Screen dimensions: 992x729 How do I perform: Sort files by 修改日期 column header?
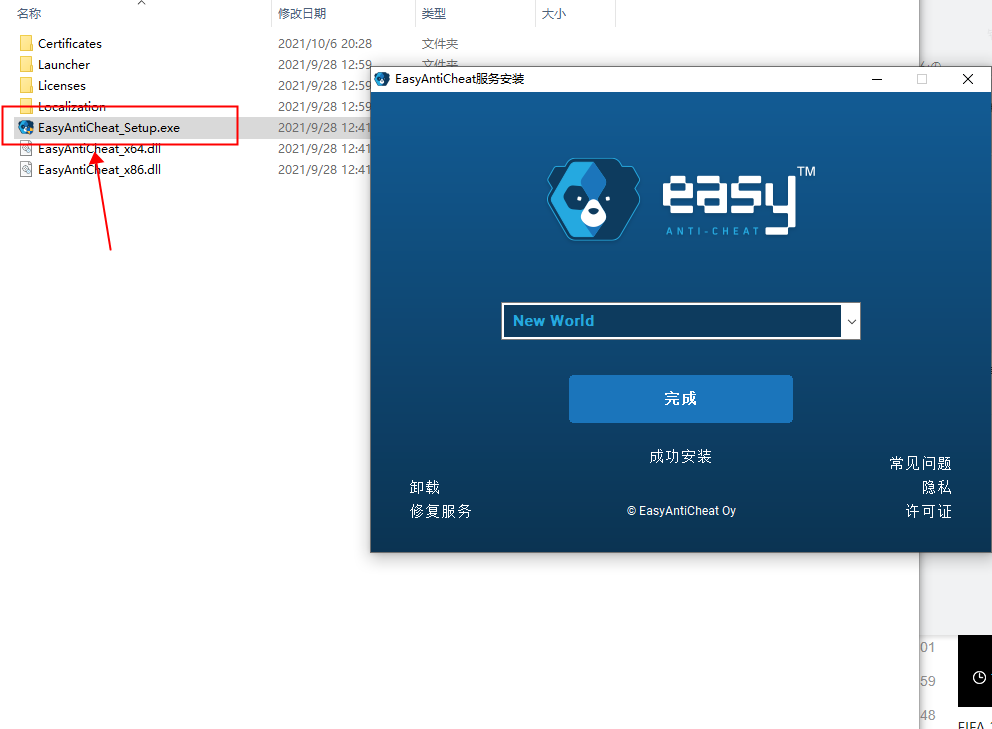[302, 13]
